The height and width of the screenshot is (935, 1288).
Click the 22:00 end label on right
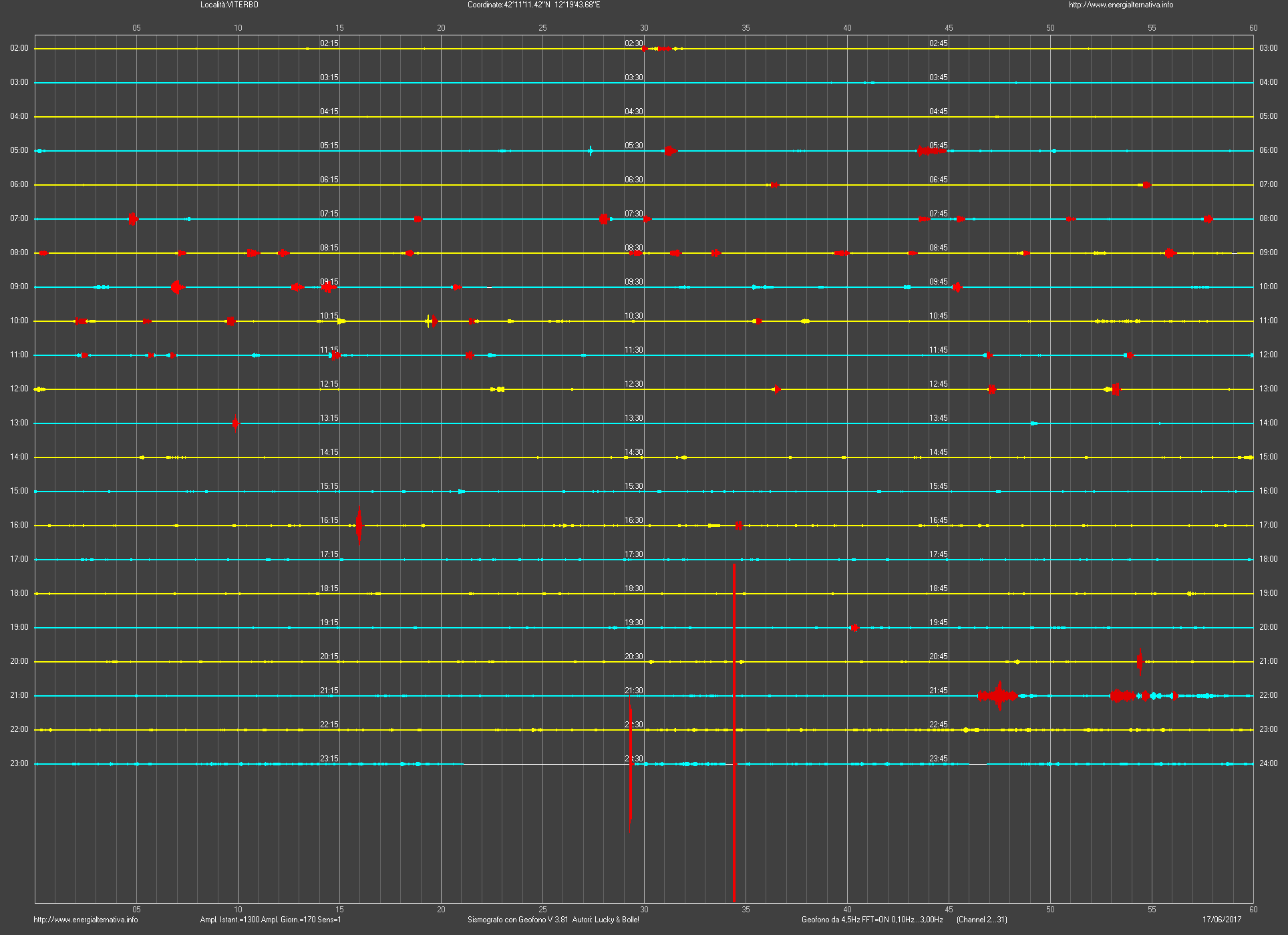[x=1268, y=696]
